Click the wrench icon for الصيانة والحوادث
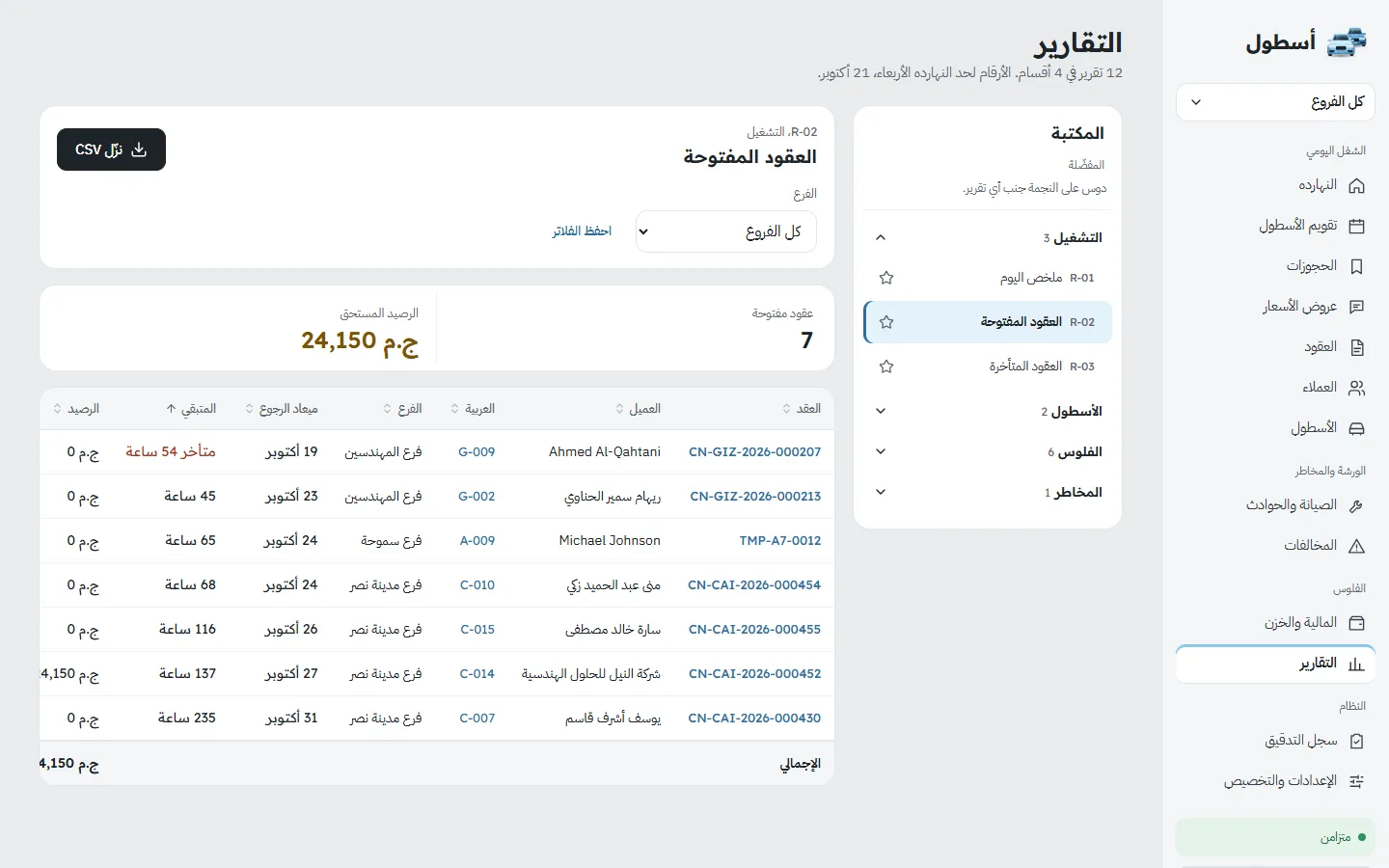 click(x=1356, y=505)
